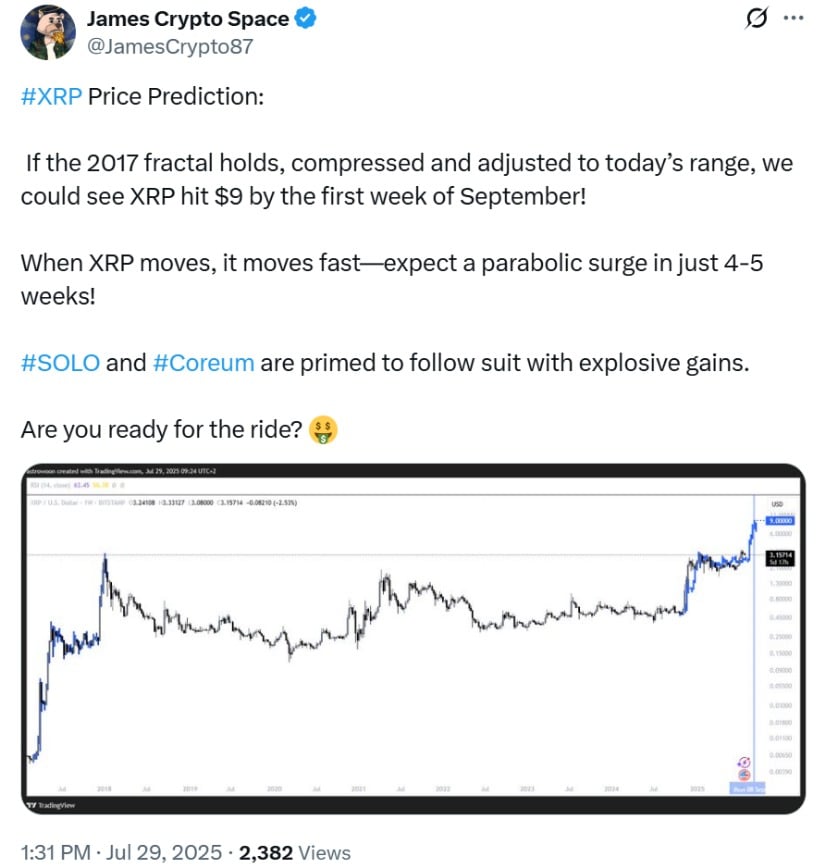Open the three-dots more menu

(793, 18)
